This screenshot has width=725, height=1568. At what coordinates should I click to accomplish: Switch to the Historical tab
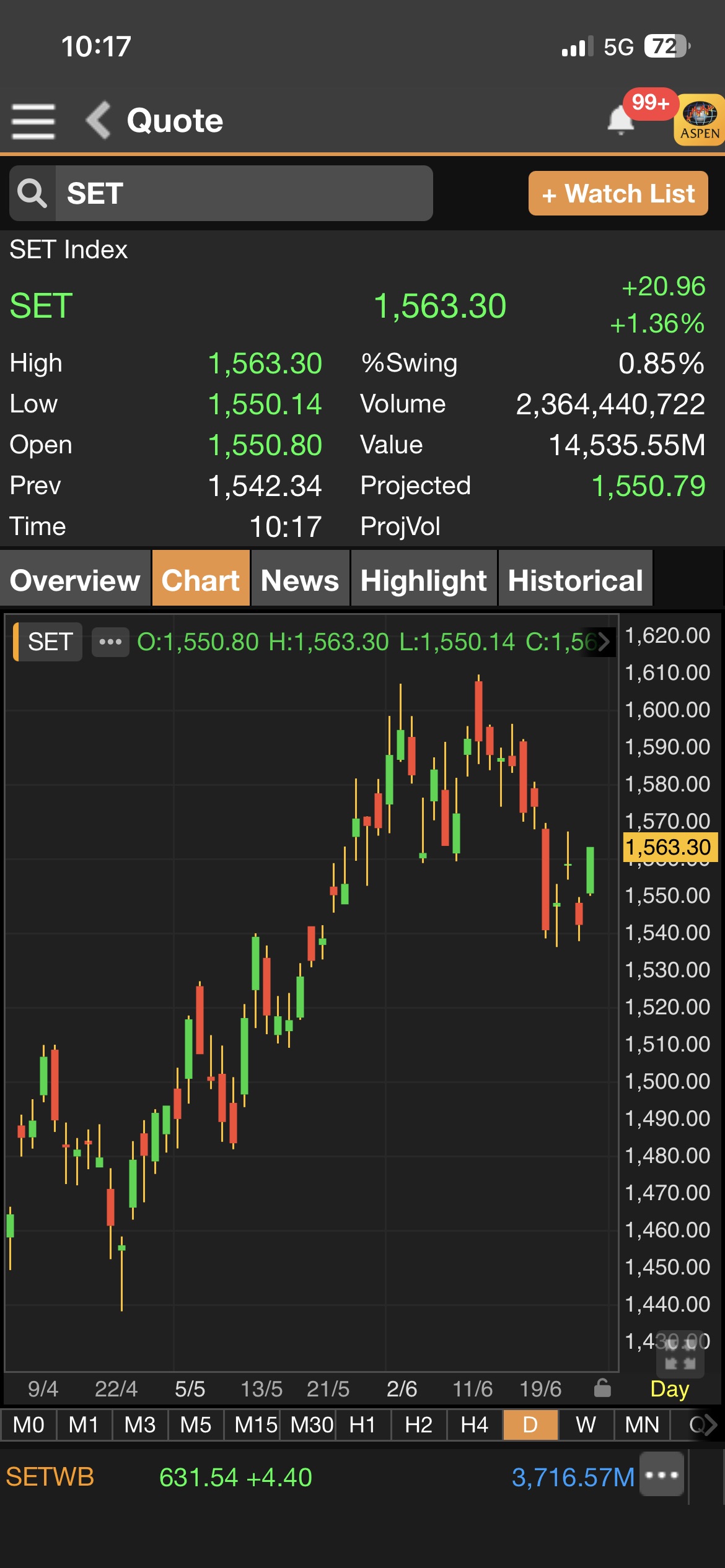[576, 580]
